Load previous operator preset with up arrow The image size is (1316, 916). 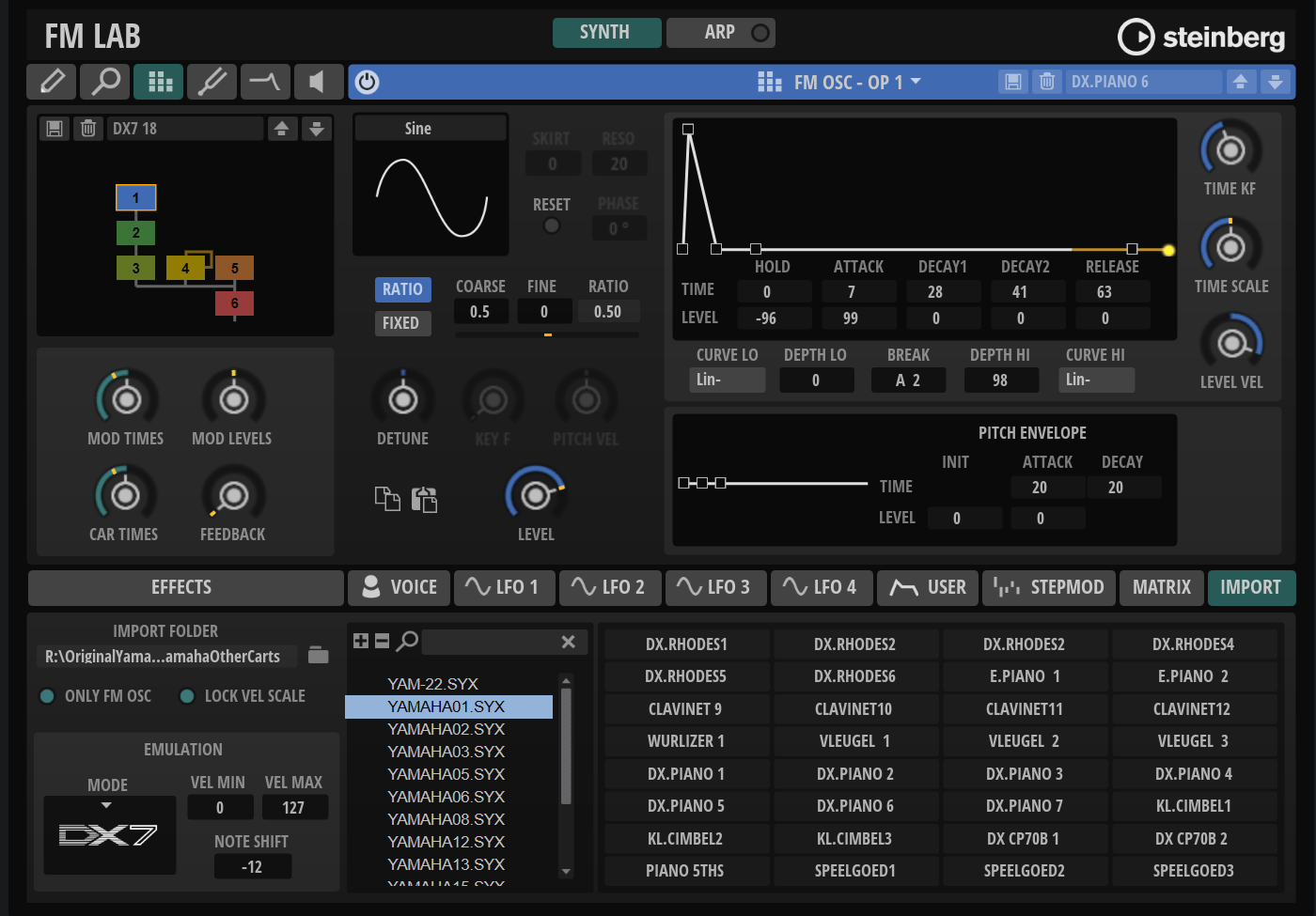pyautogui.click(x=1241, y=82)
